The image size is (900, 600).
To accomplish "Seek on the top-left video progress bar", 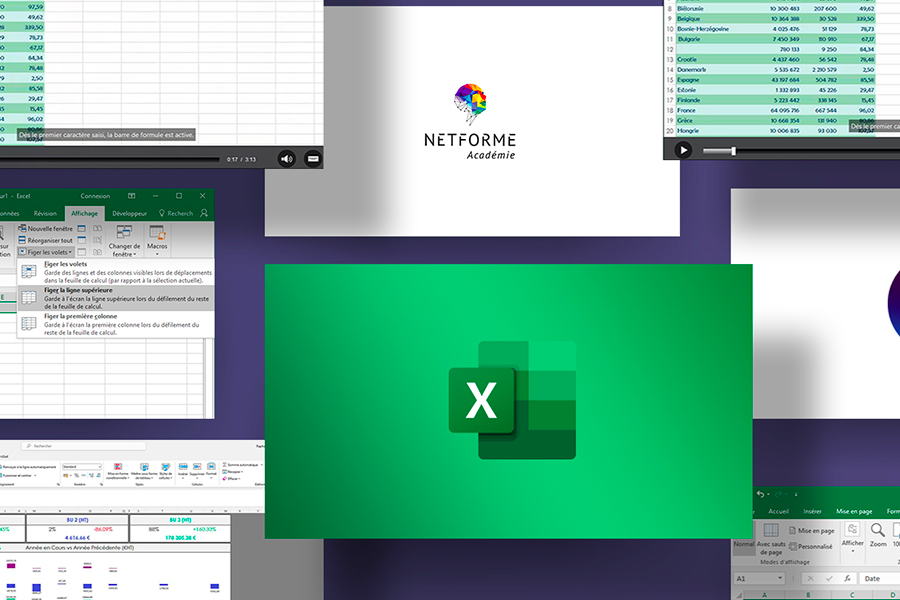I will (x=109, y=159).
